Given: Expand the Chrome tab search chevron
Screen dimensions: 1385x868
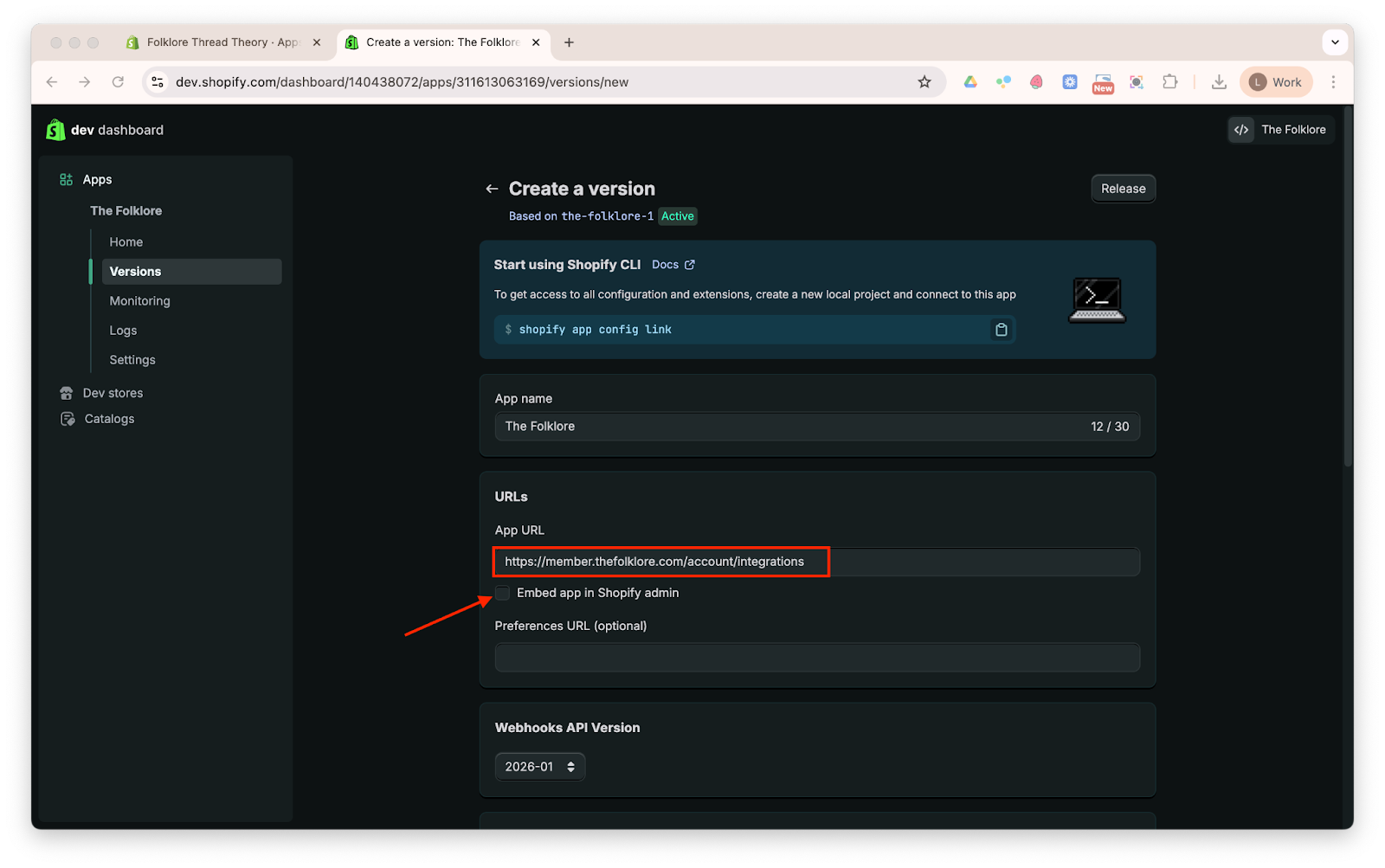Looking at the screenshot, I should (1335, 42).
